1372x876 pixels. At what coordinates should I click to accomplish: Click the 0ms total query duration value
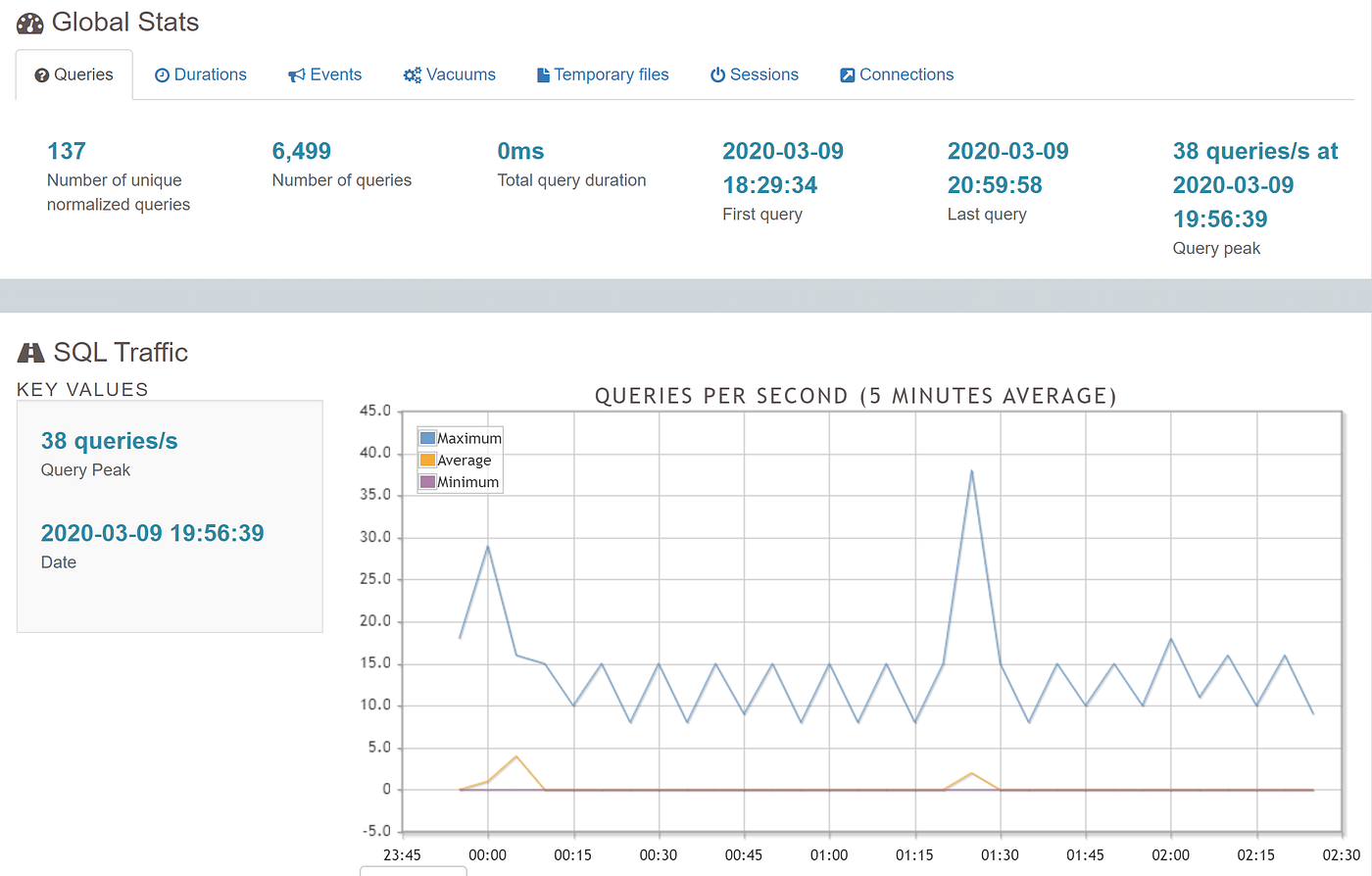pos(520,151)
